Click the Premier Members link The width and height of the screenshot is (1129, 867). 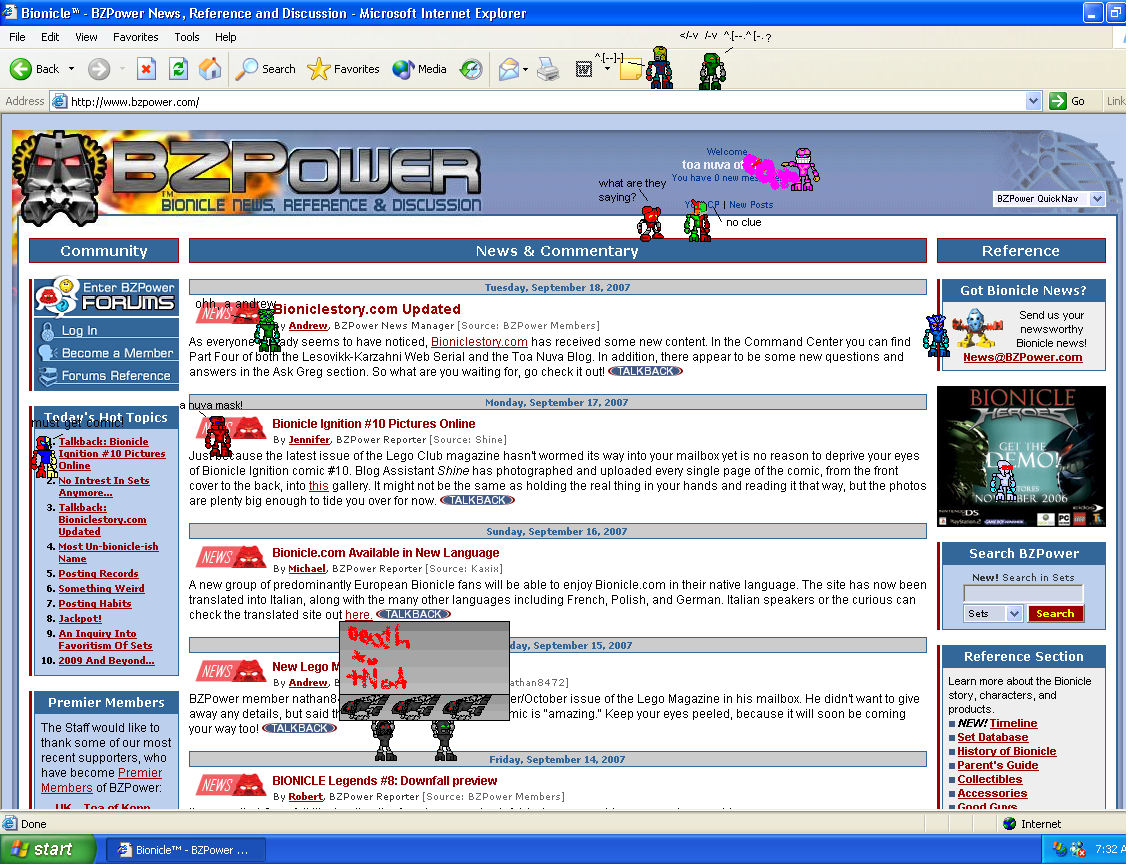tap(102, 780)
